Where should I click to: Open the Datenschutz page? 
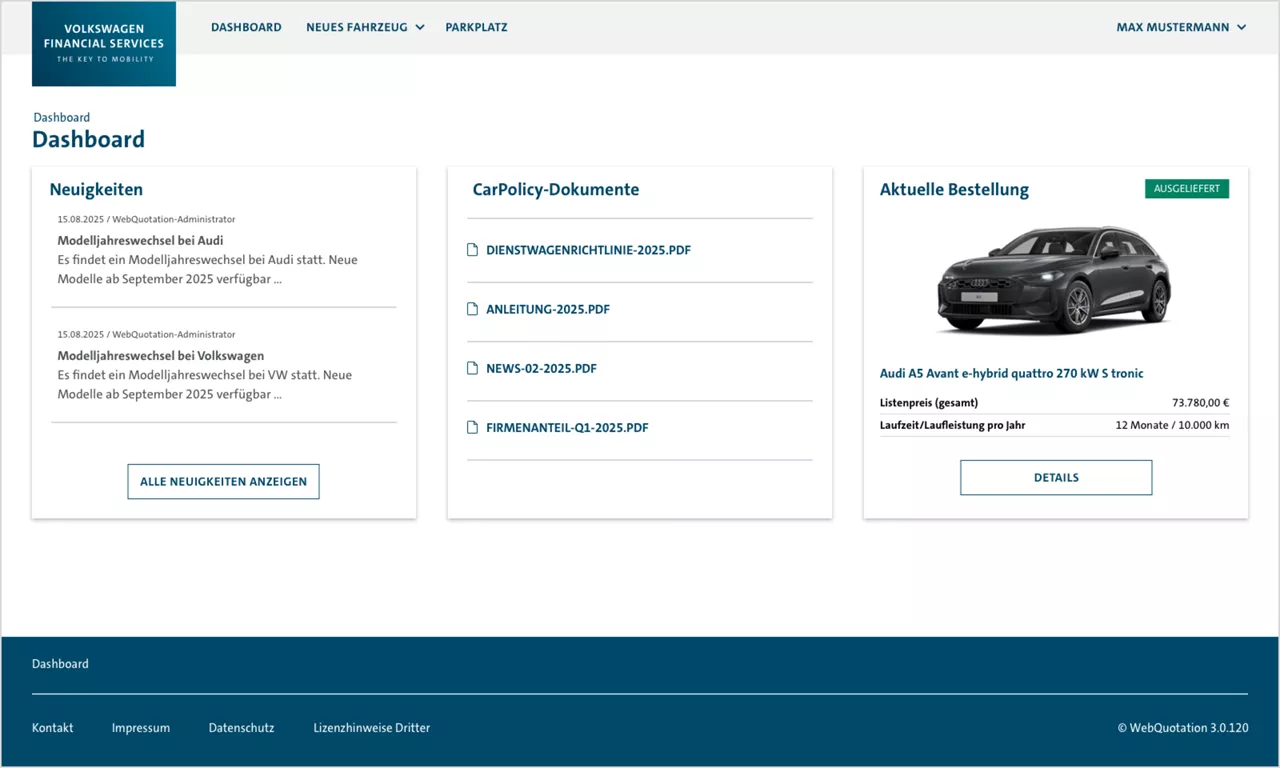(241, 727)
